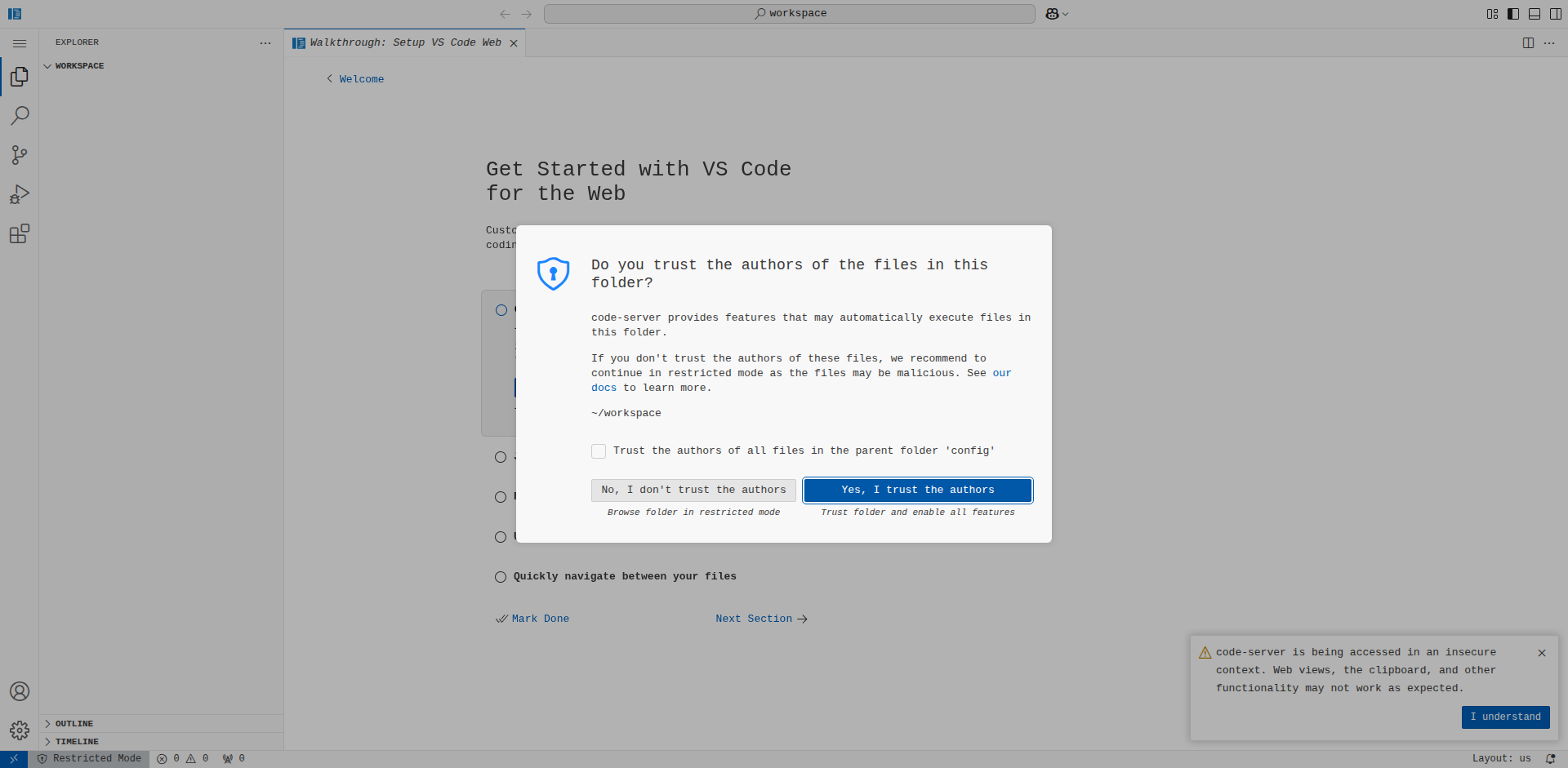Toggle the secondary side bar icon
1568x768 pixels.
click(x=1556, y=14)
